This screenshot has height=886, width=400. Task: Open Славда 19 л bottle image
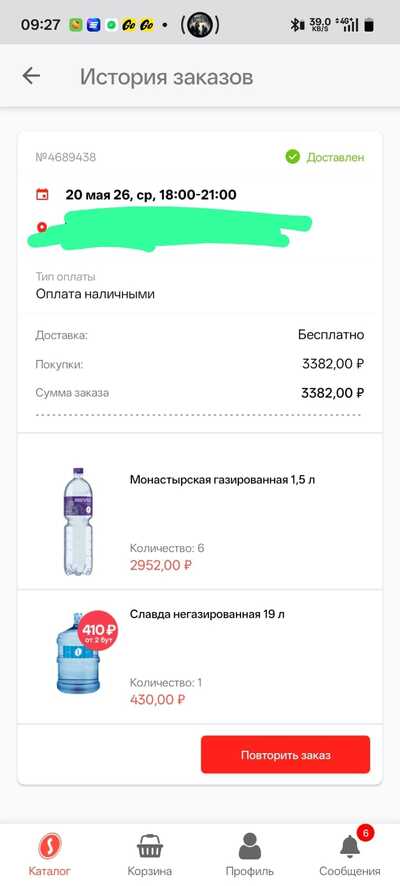pos(77,655)
